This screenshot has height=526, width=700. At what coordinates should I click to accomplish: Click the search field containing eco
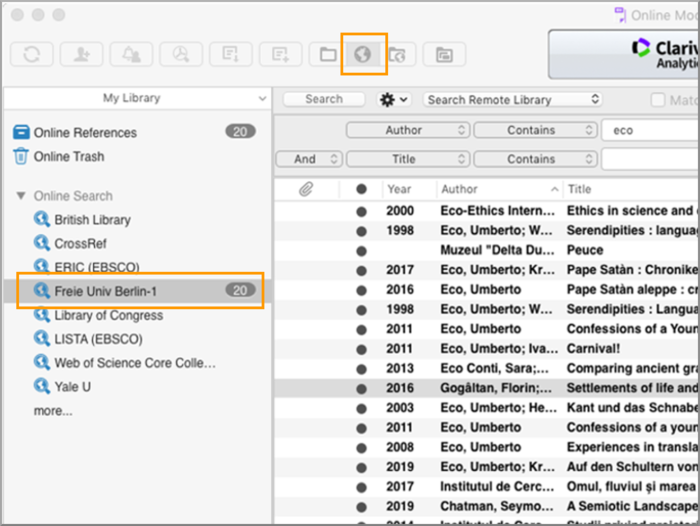pos(650,130)
